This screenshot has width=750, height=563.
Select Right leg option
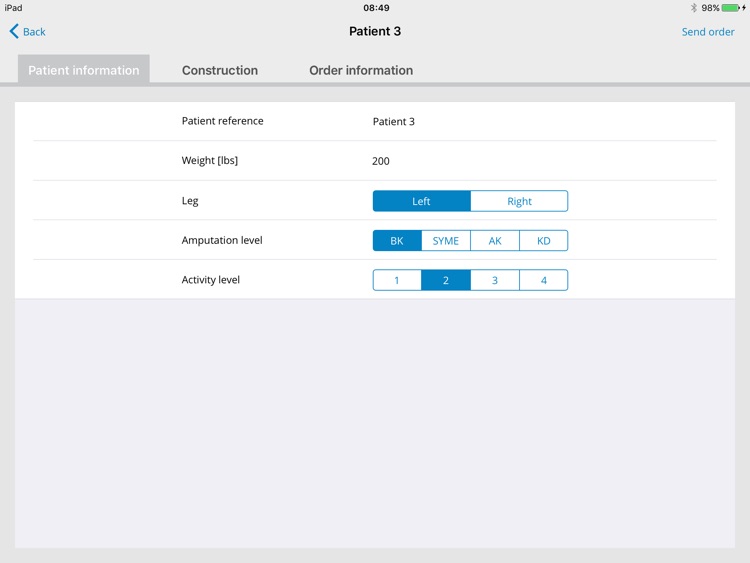(x=519, y=201)
